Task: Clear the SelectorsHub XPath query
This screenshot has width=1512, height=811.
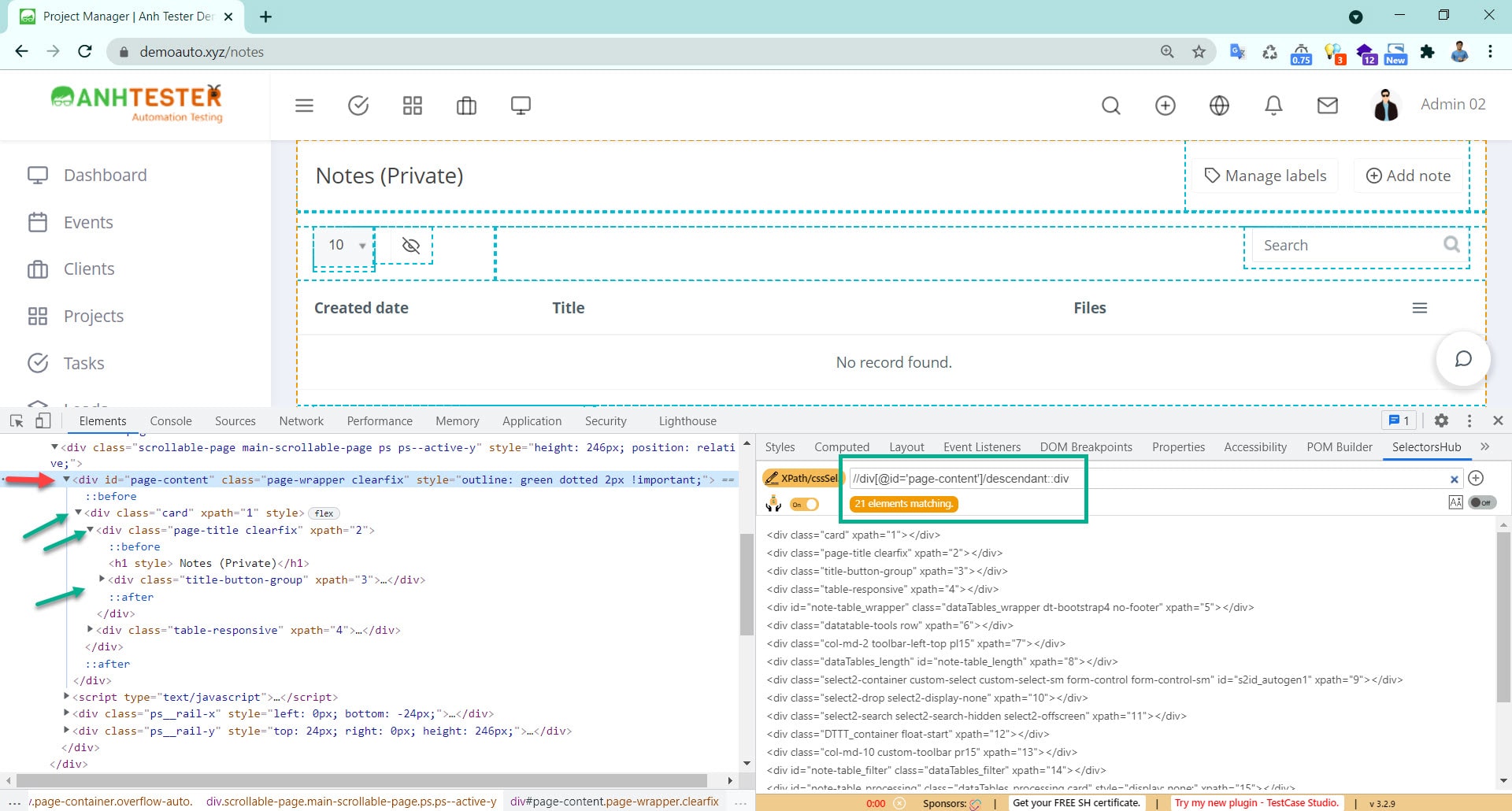Action: coord(1455,479)
